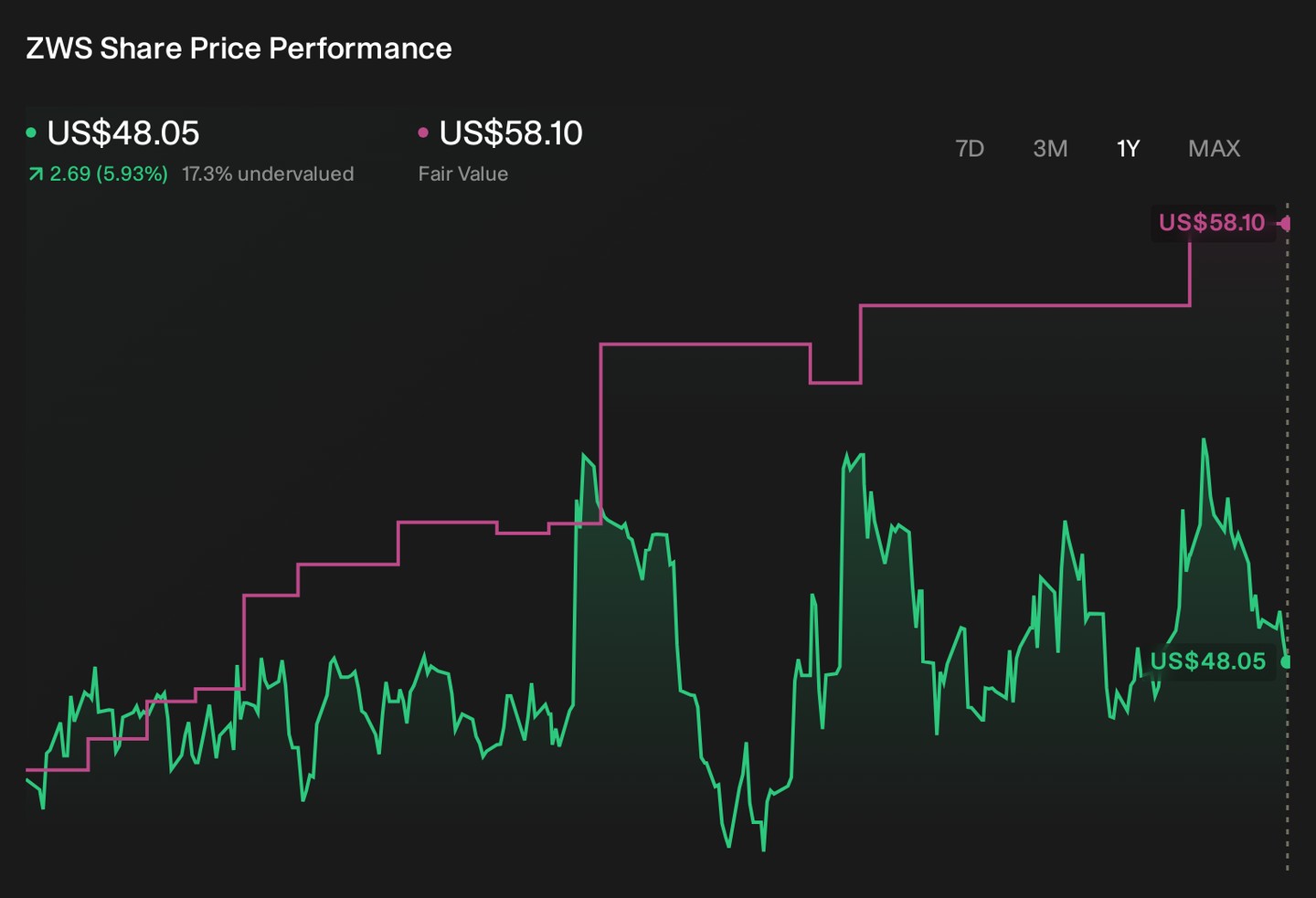Show the MAX time range
Viewport: 1316px width, 898px height.
click(x=1214, y=148)
